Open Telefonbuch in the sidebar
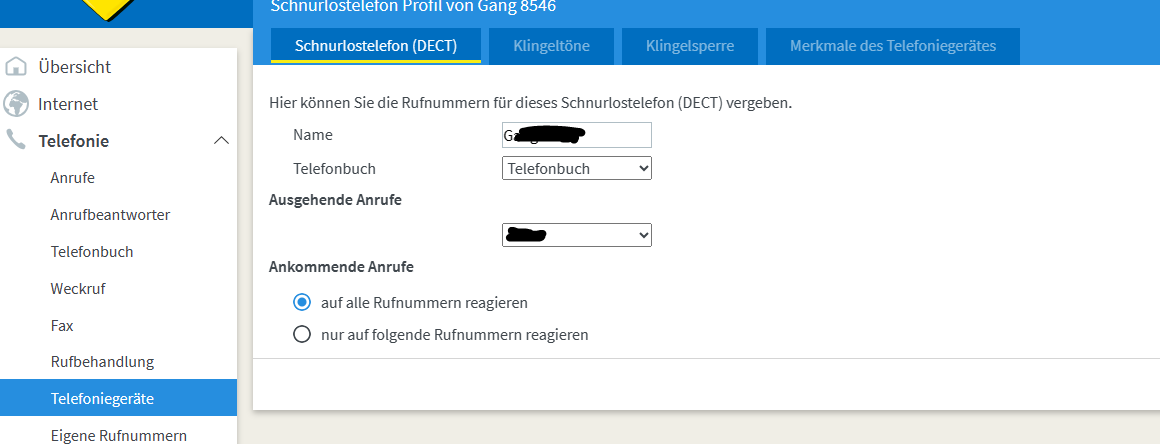This screenshot has width=1160, height=444. (x=92, y=252)
